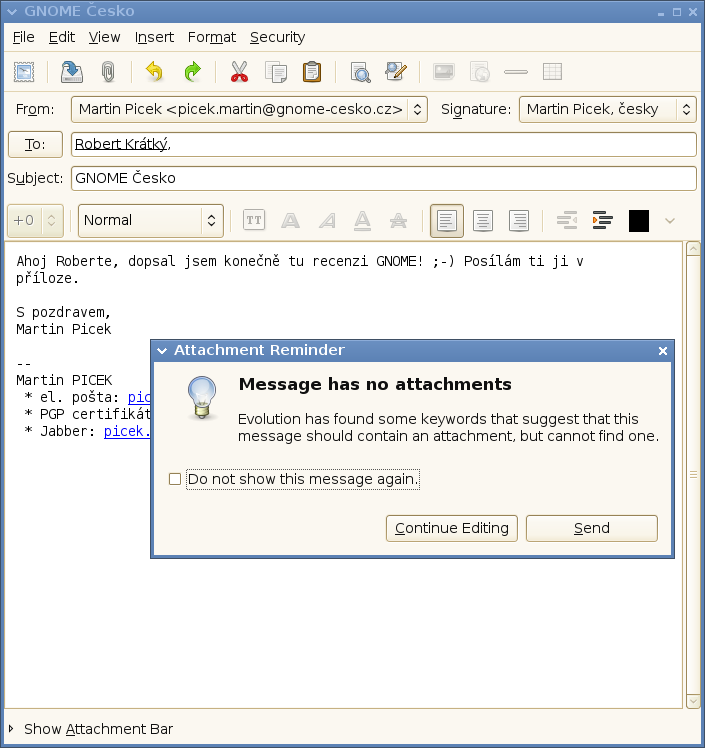Click the Insert Image icon

(x=444, y=72)
